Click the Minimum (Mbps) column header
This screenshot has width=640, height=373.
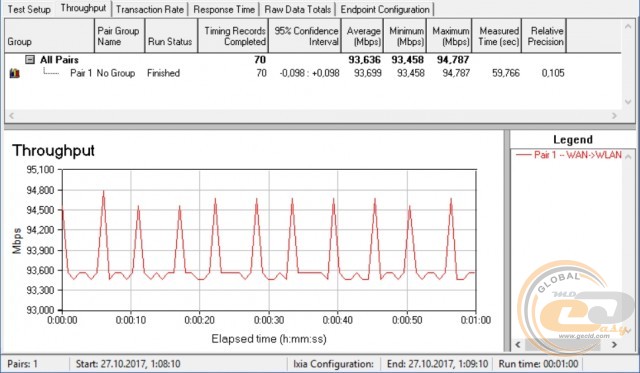405,36
